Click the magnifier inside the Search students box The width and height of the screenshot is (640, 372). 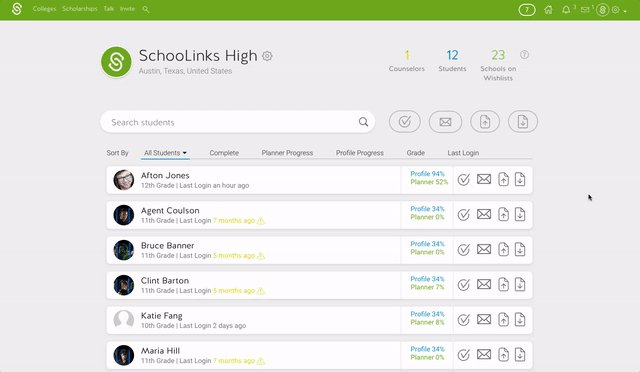pyautogui.click(x=363, y=122)
